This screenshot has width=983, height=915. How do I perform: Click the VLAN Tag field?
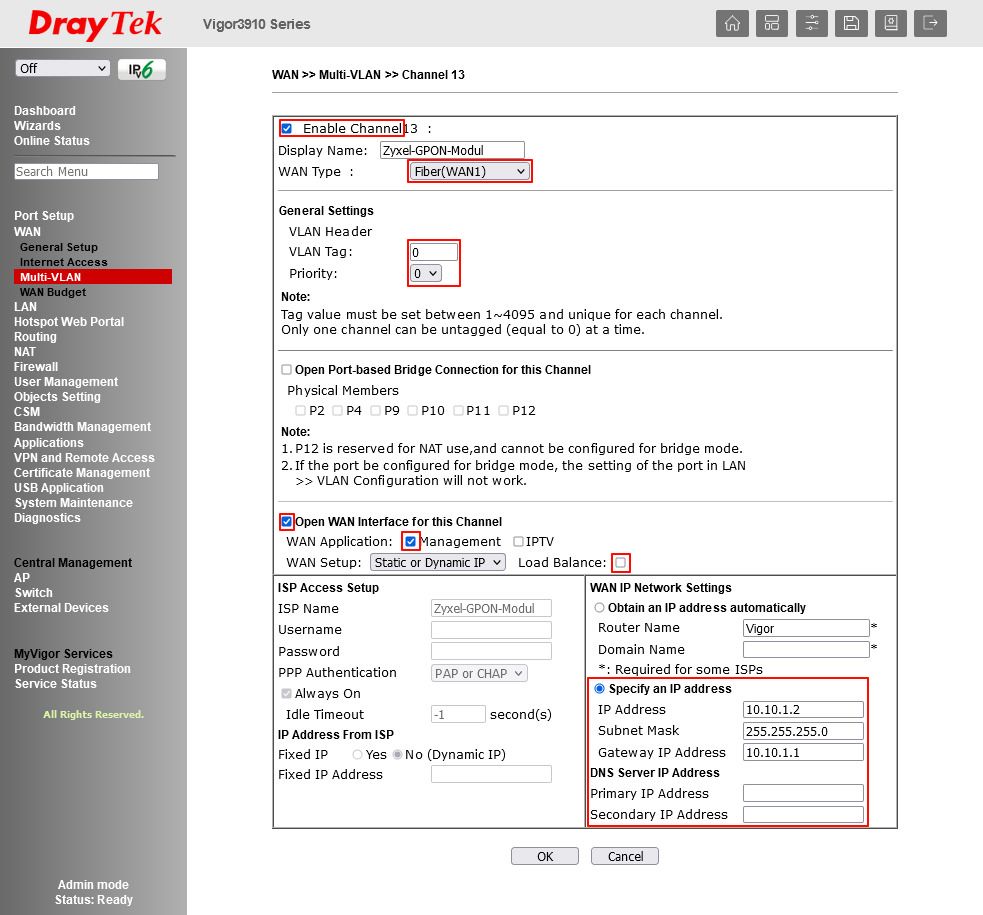click(434, 252)
